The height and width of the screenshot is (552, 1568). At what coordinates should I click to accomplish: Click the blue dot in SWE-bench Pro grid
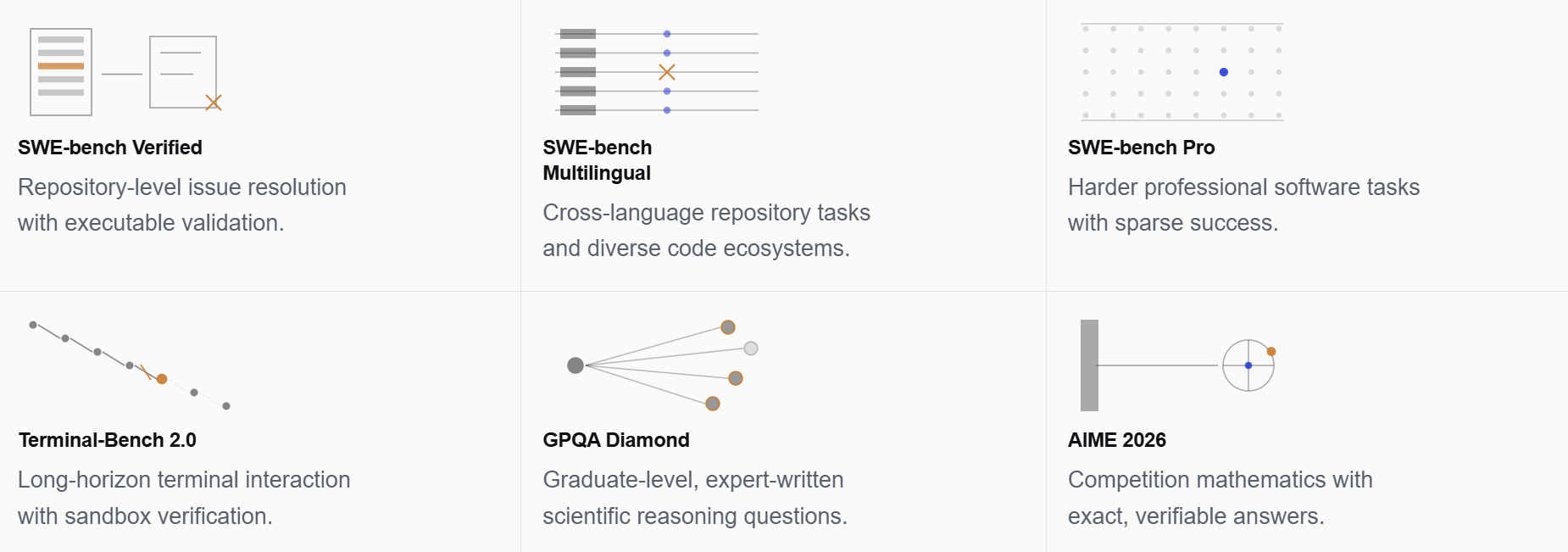click(x=1224, y=72)
